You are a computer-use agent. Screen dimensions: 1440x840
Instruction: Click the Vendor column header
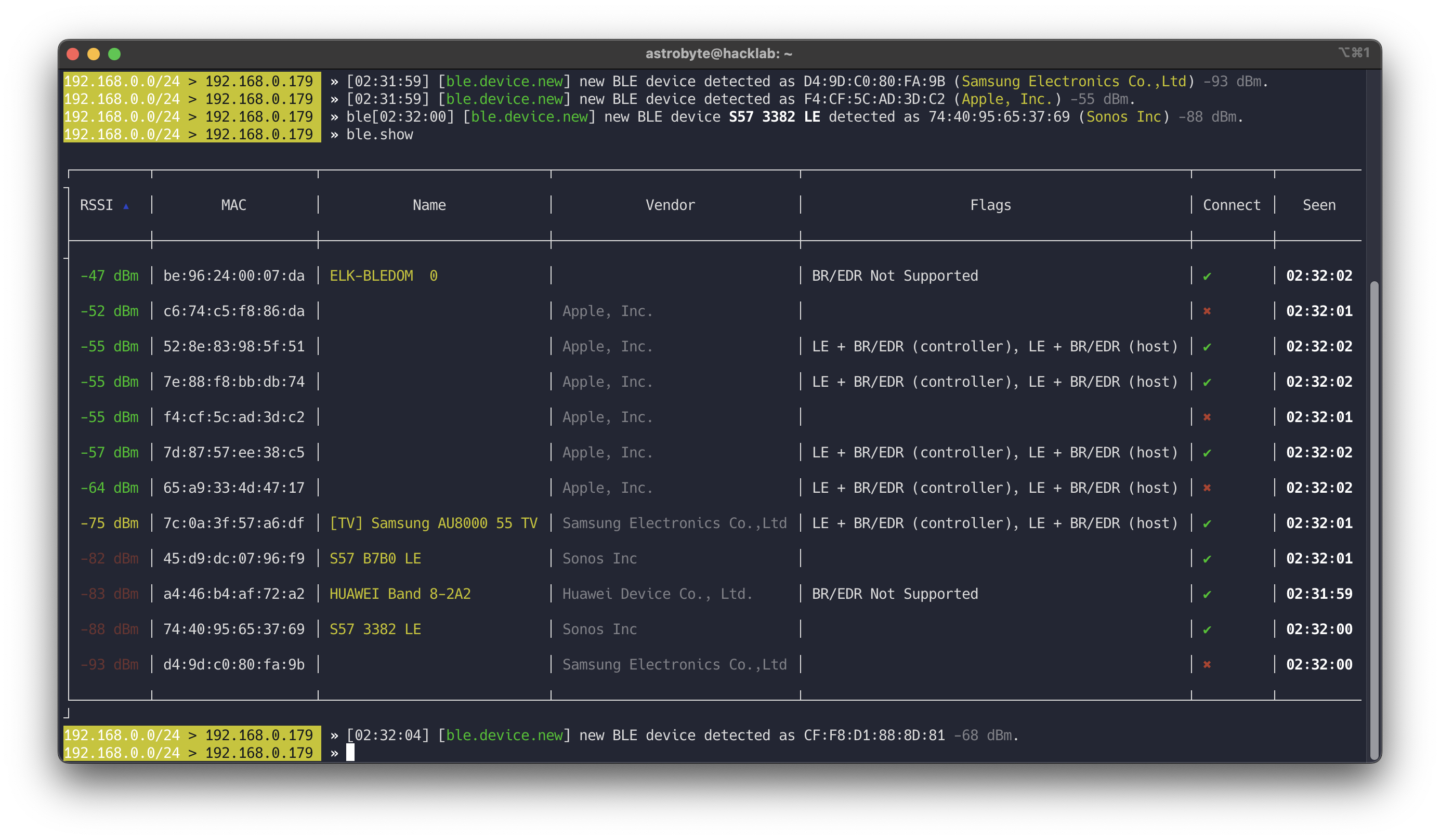click(x=670, y=205)
